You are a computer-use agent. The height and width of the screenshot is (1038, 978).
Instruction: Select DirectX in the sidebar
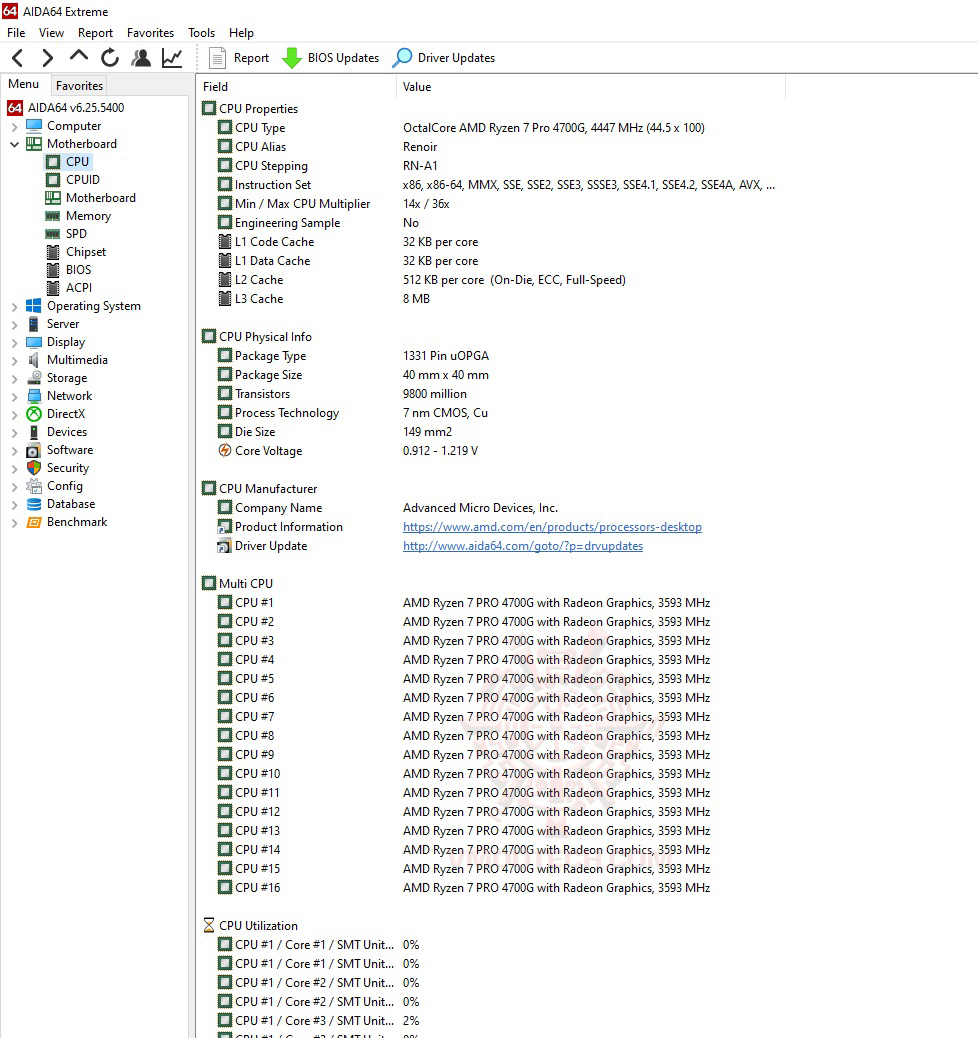pos(56,414)
